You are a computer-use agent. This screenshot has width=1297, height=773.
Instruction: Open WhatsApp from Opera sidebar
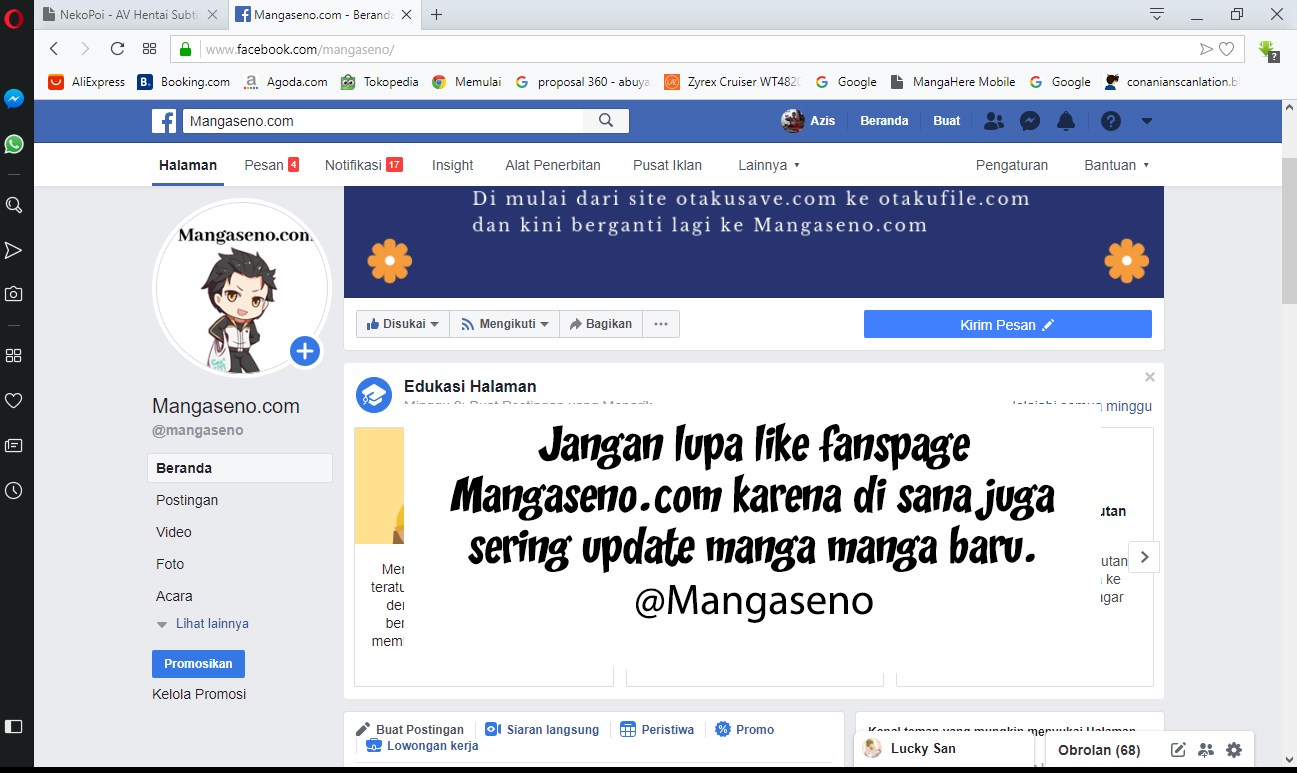click(x=13, y=143)
